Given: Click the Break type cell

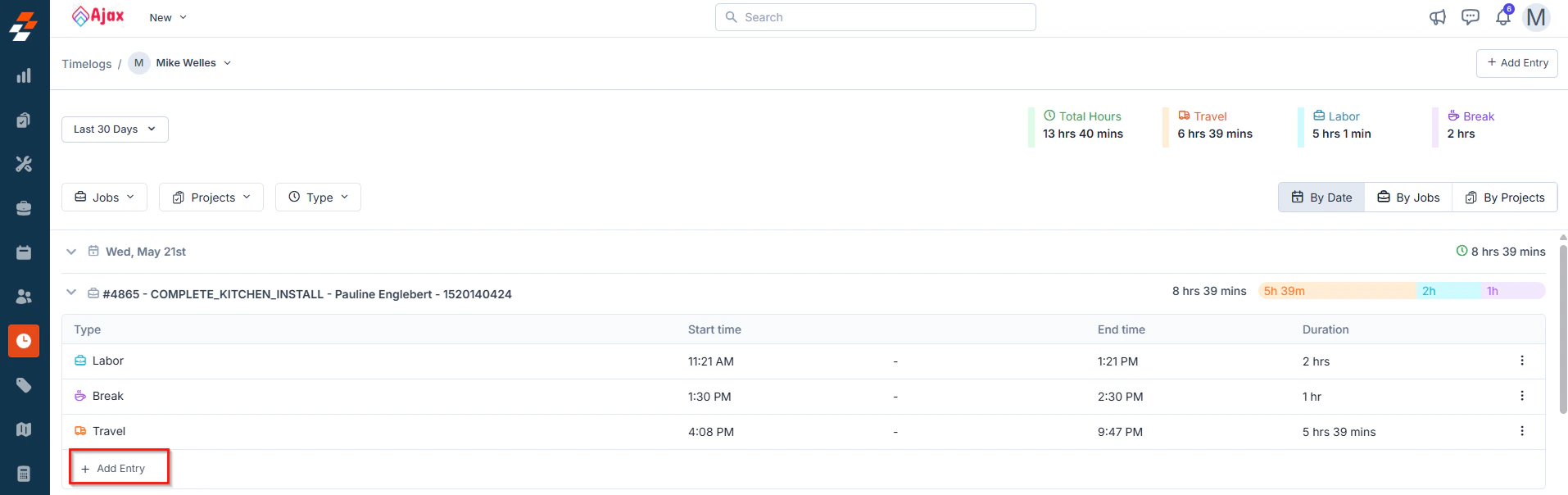Looking at the screenshot, I should tap(99, 396).
